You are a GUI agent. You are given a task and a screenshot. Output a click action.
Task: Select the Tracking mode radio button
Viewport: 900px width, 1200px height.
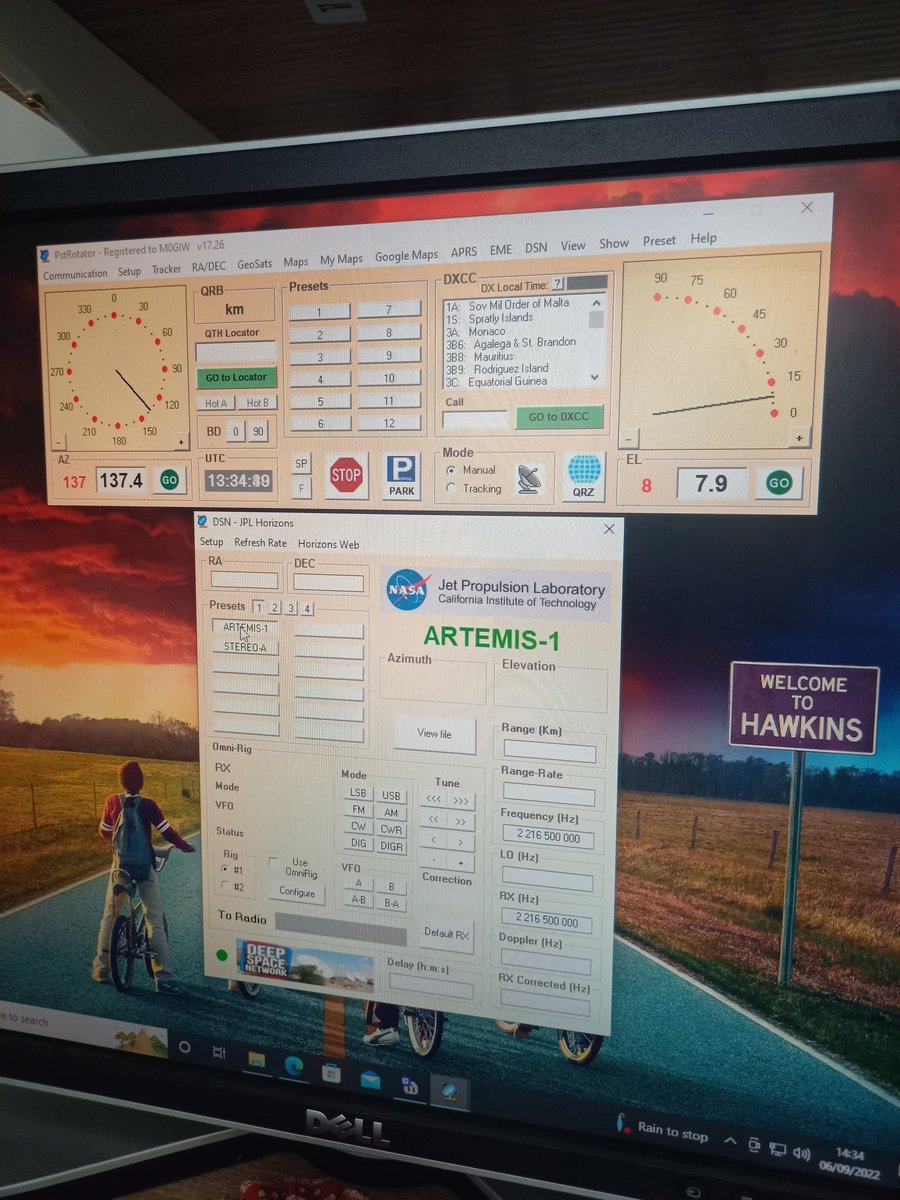[x=451, y=488]
